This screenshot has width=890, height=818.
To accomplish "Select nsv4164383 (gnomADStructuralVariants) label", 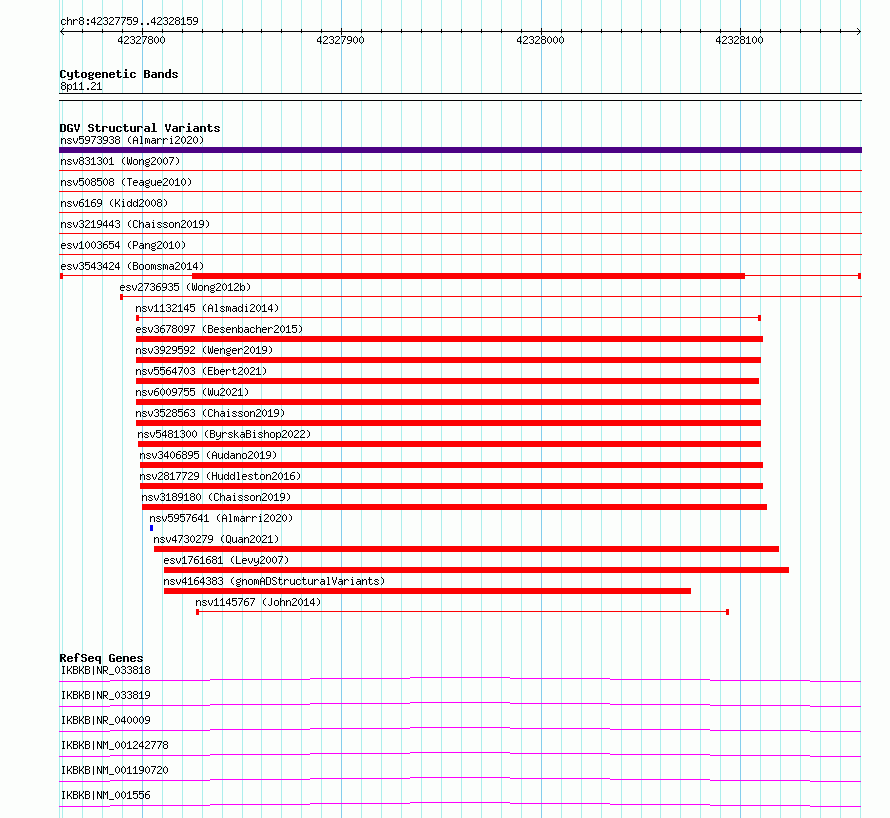I will pos(274,581).
